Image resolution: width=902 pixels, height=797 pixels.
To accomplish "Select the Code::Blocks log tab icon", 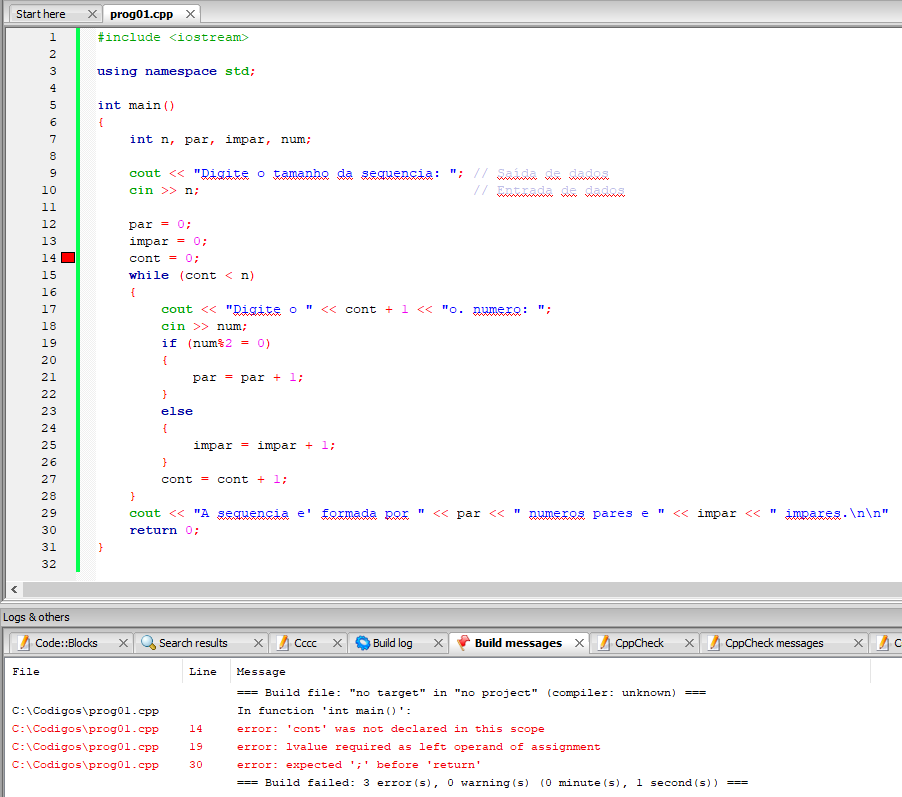I will pos(22,643).
